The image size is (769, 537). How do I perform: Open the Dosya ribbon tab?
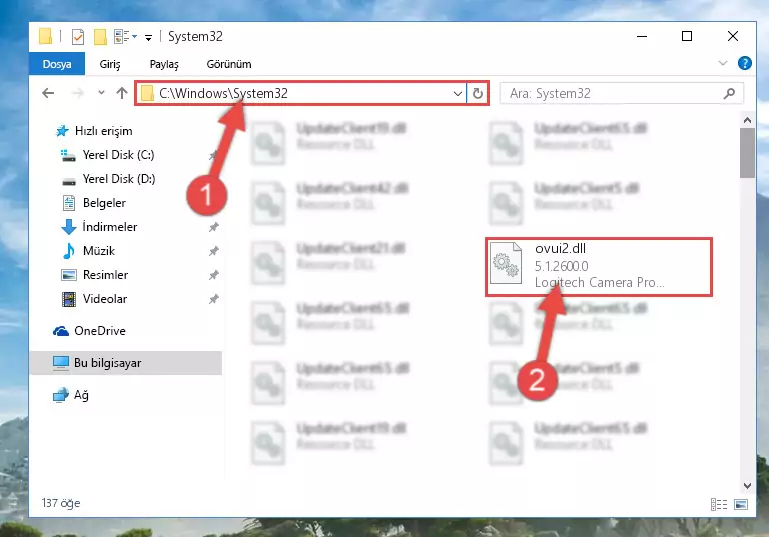[x=57, y=64]
